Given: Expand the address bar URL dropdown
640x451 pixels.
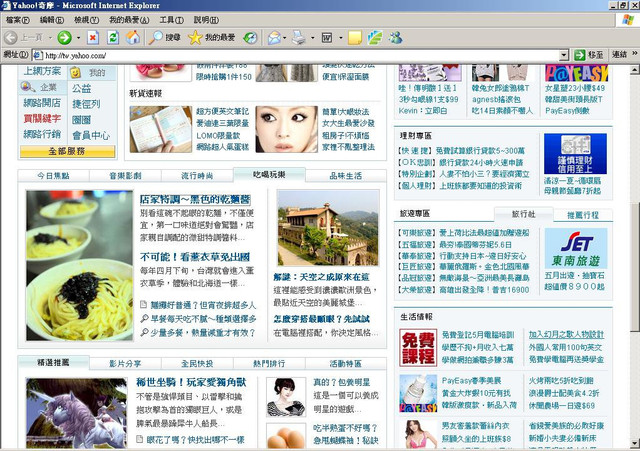Looking at the screenshot, I should (x=564, y=55).
